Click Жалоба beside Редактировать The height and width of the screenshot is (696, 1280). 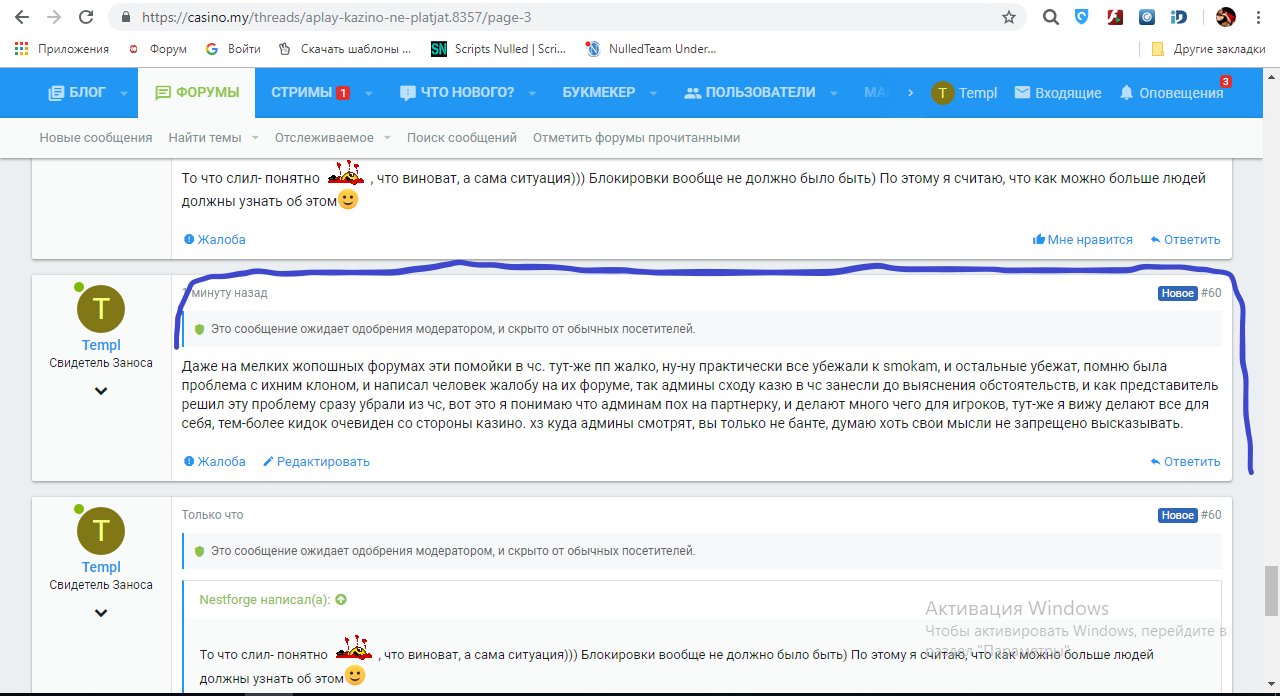click(215, 462)
